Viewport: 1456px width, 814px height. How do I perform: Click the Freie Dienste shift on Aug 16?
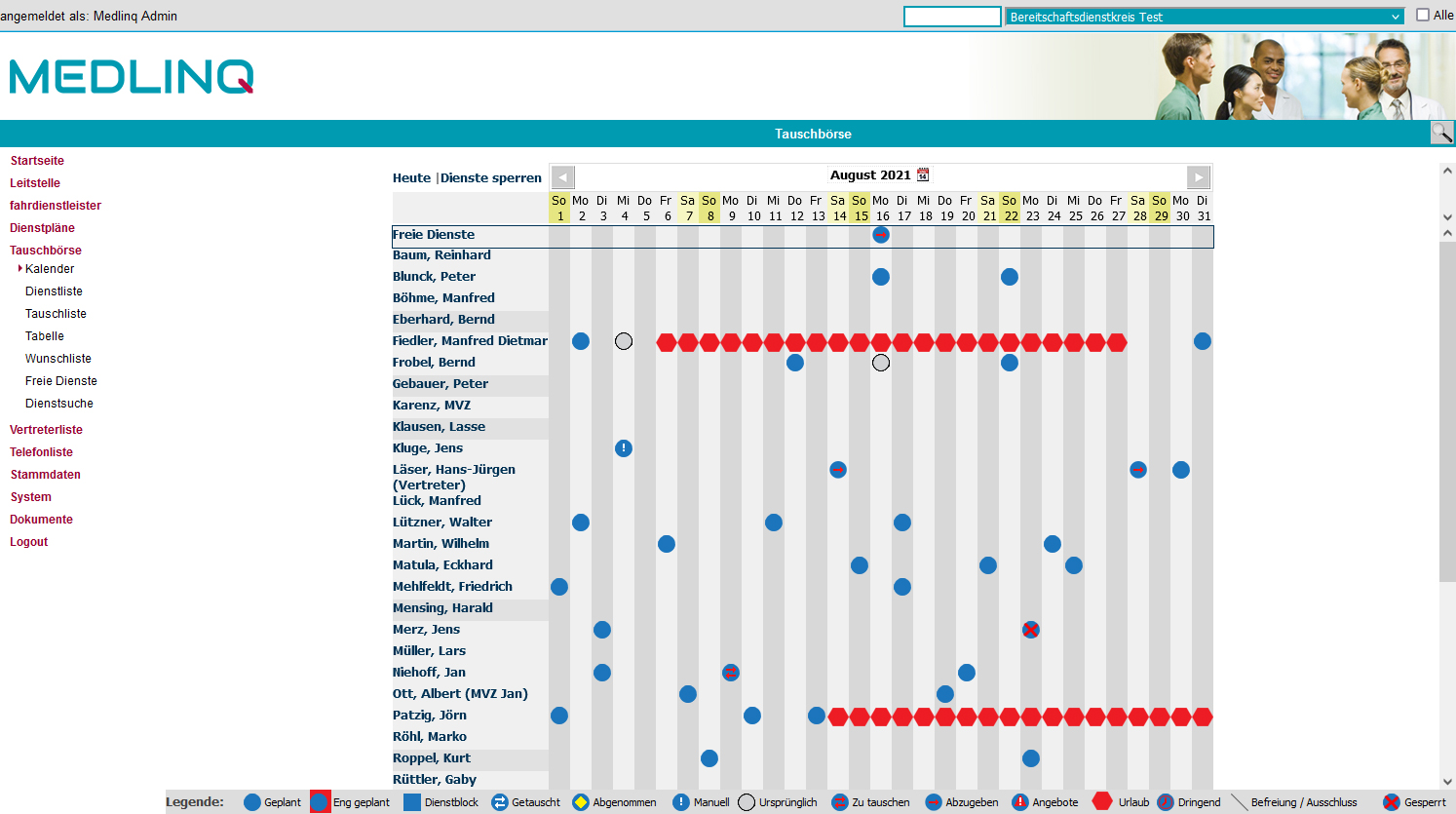click(x=881, y=235)
